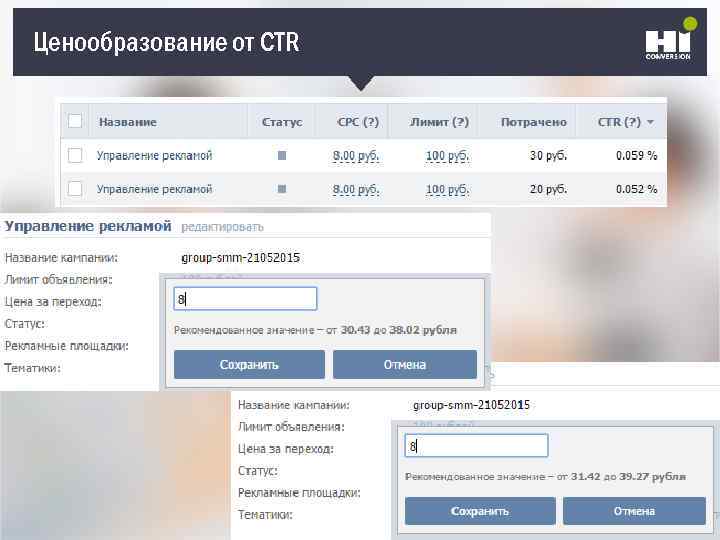This screenshot has height=540, width=720.
Task: Click the recommendation text 'от 30.43 до 38.02 рубля'
Action: coord(391,330)
